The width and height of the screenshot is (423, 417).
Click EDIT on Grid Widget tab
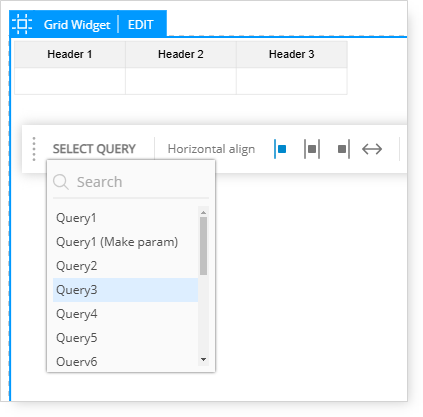[140, 25]
